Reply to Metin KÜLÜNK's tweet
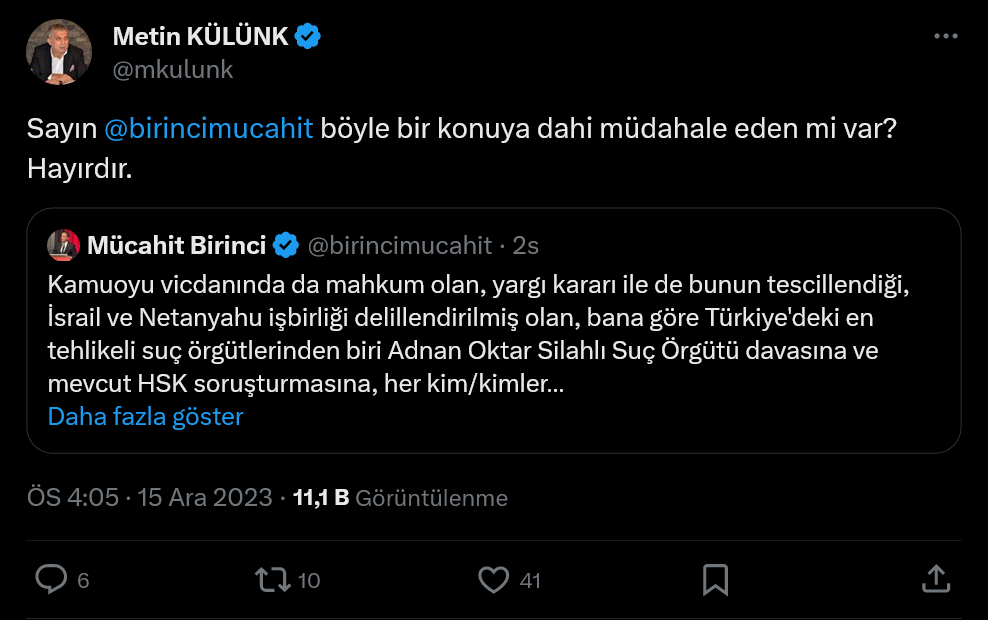 click(51, 580)
